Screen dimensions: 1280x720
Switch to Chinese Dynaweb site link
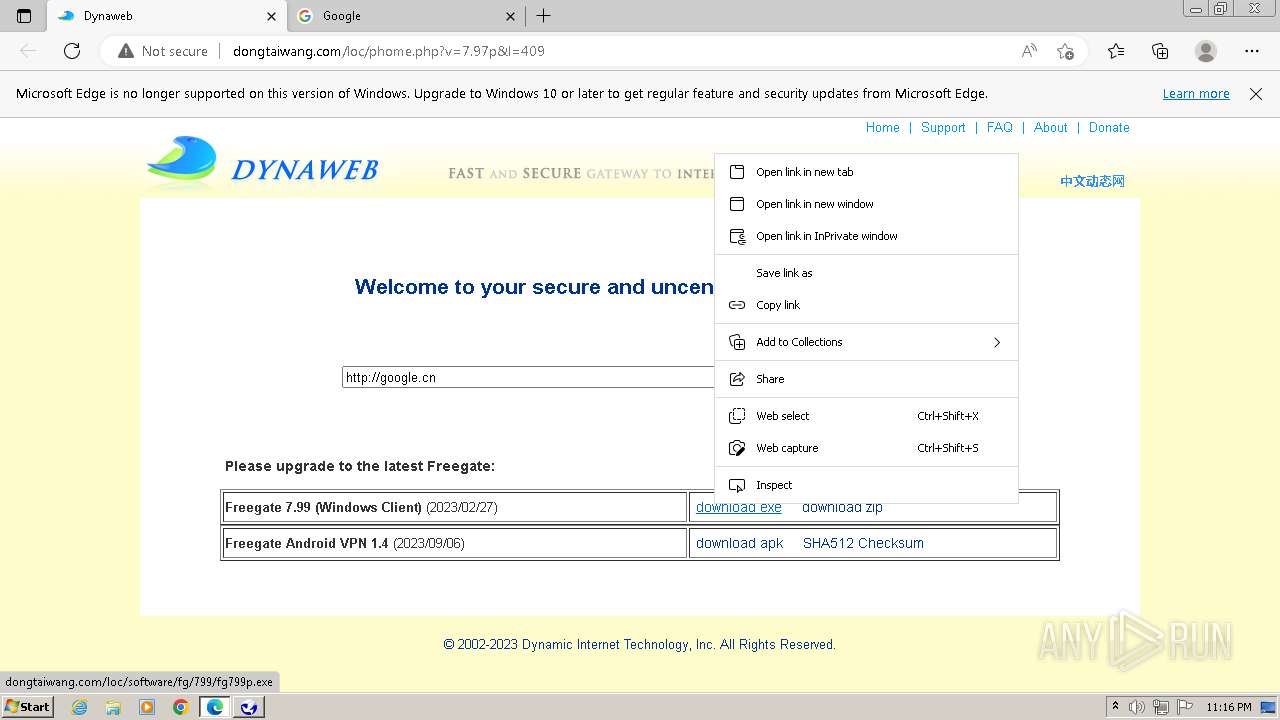point(1092,181)
